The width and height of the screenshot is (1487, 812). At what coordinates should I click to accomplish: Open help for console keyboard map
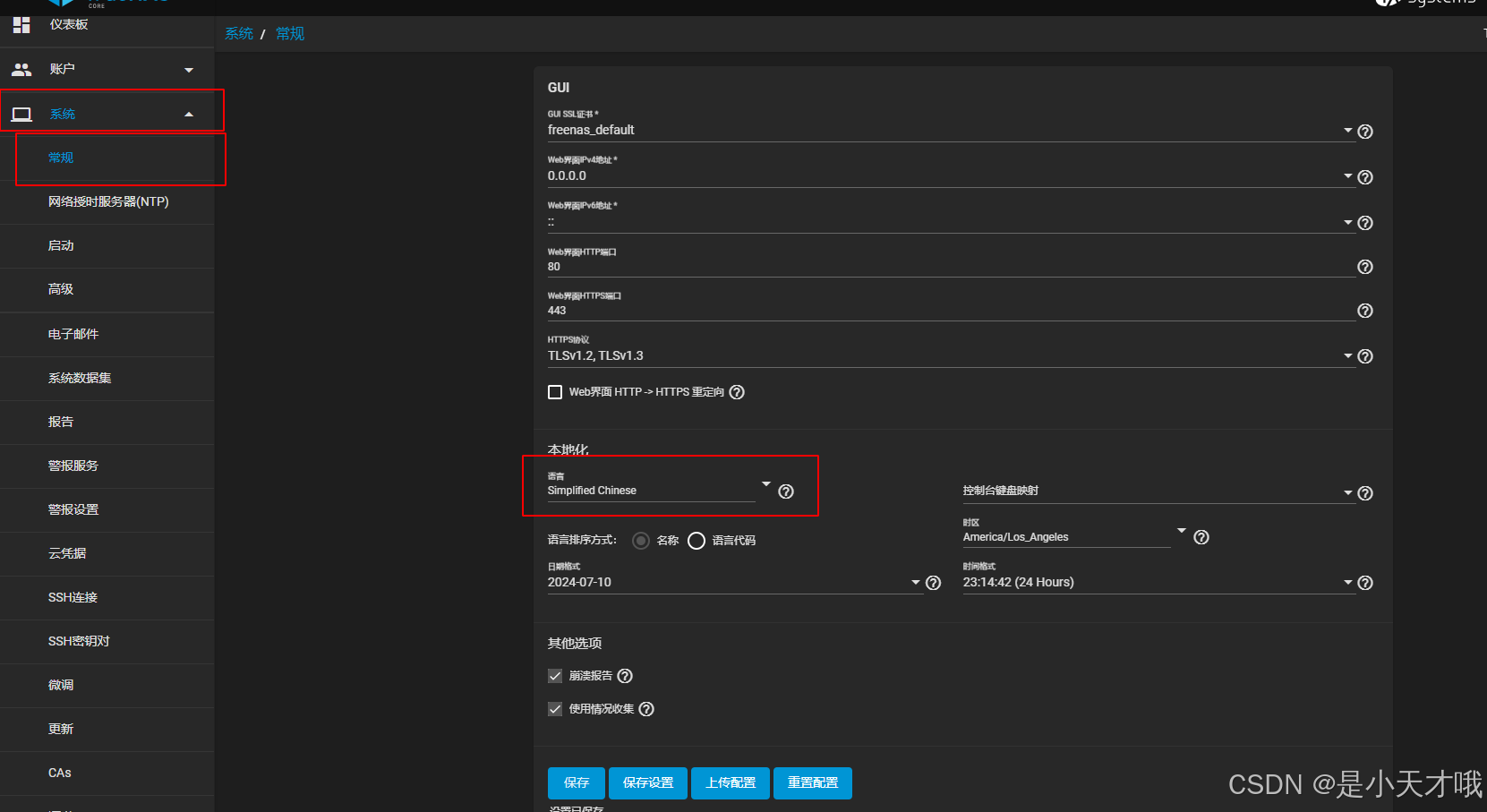click(1365, 493)
